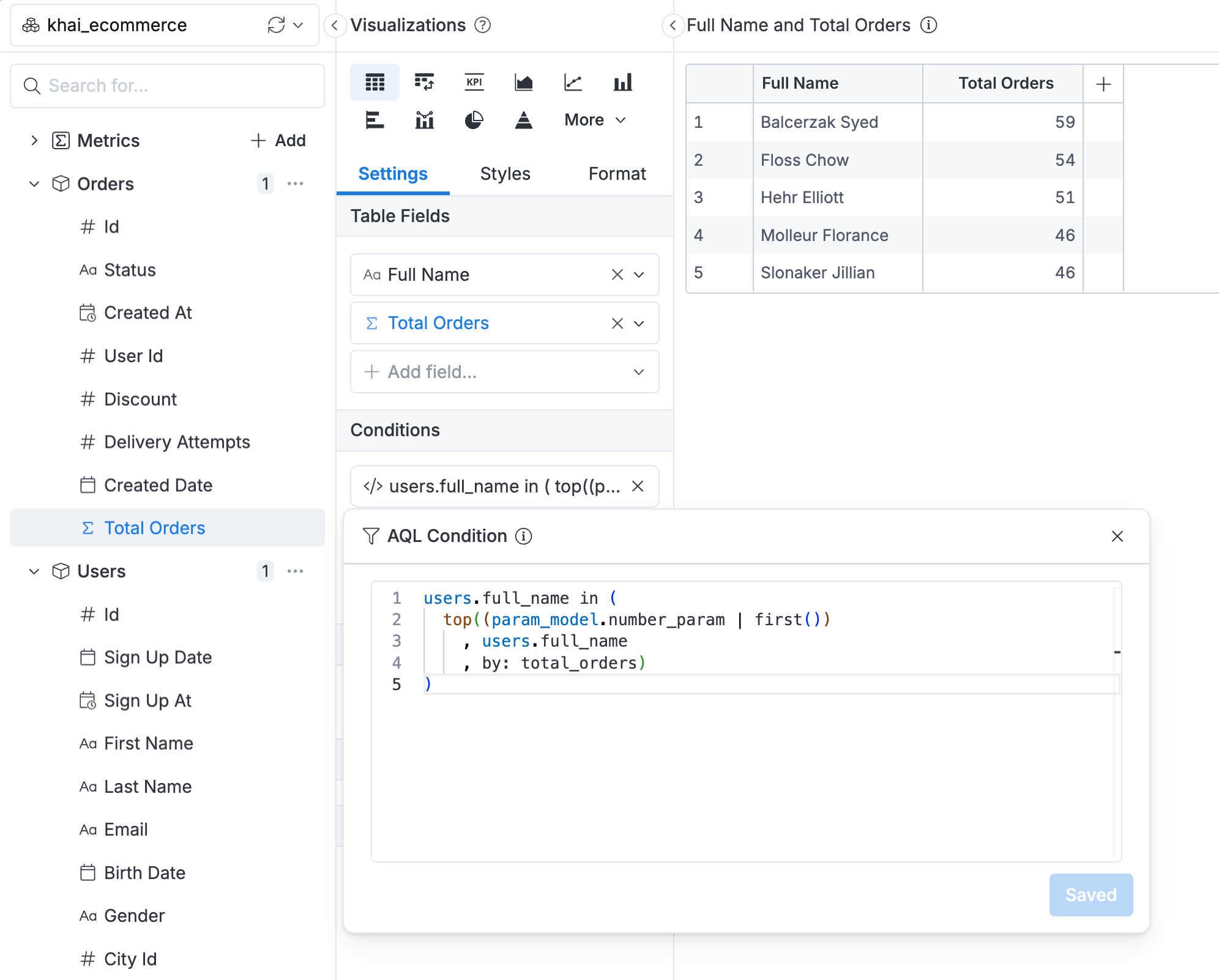Choose the KPI metric visualization

click(474, 83)
